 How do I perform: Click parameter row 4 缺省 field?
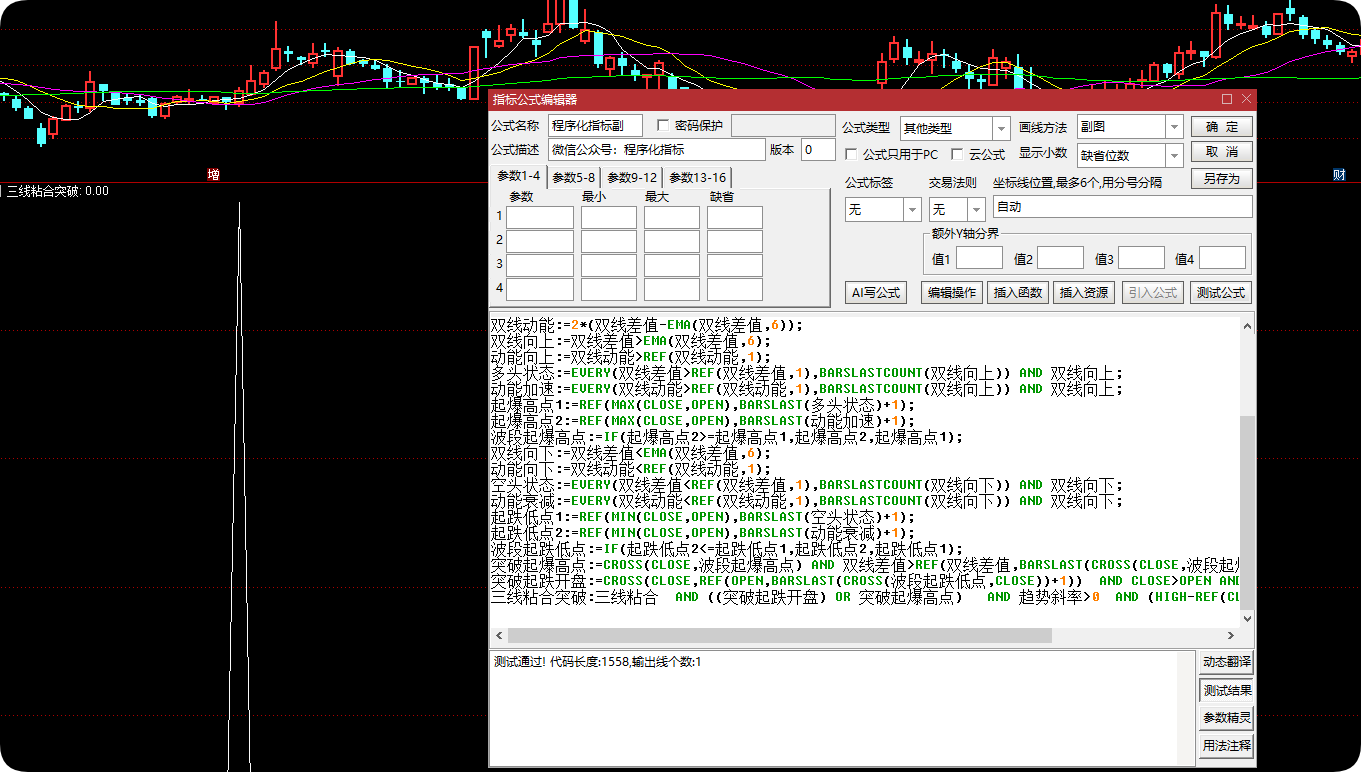[735, 289]
